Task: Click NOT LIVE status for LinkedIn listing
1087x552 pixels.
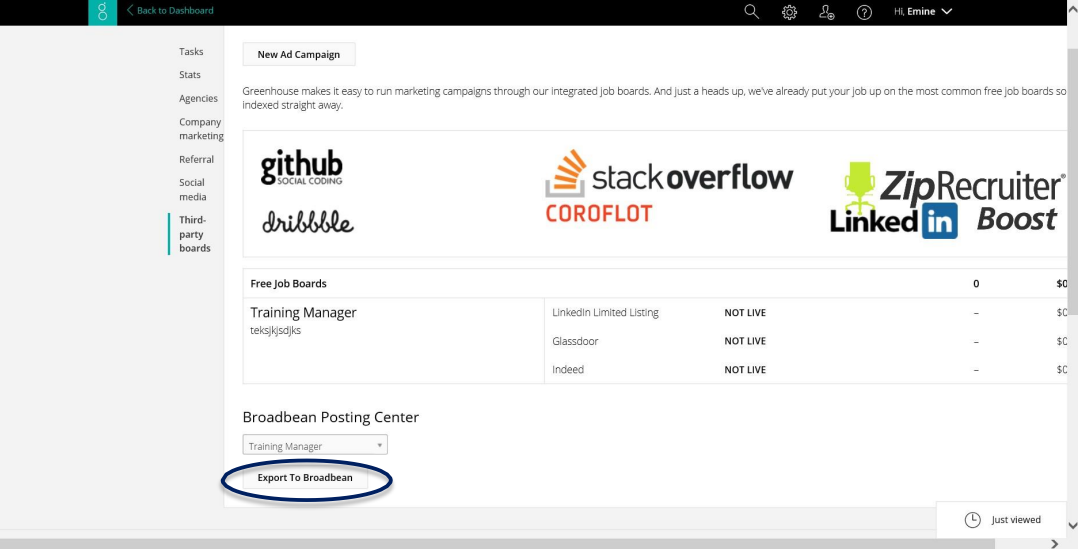Action: point(745,313)
